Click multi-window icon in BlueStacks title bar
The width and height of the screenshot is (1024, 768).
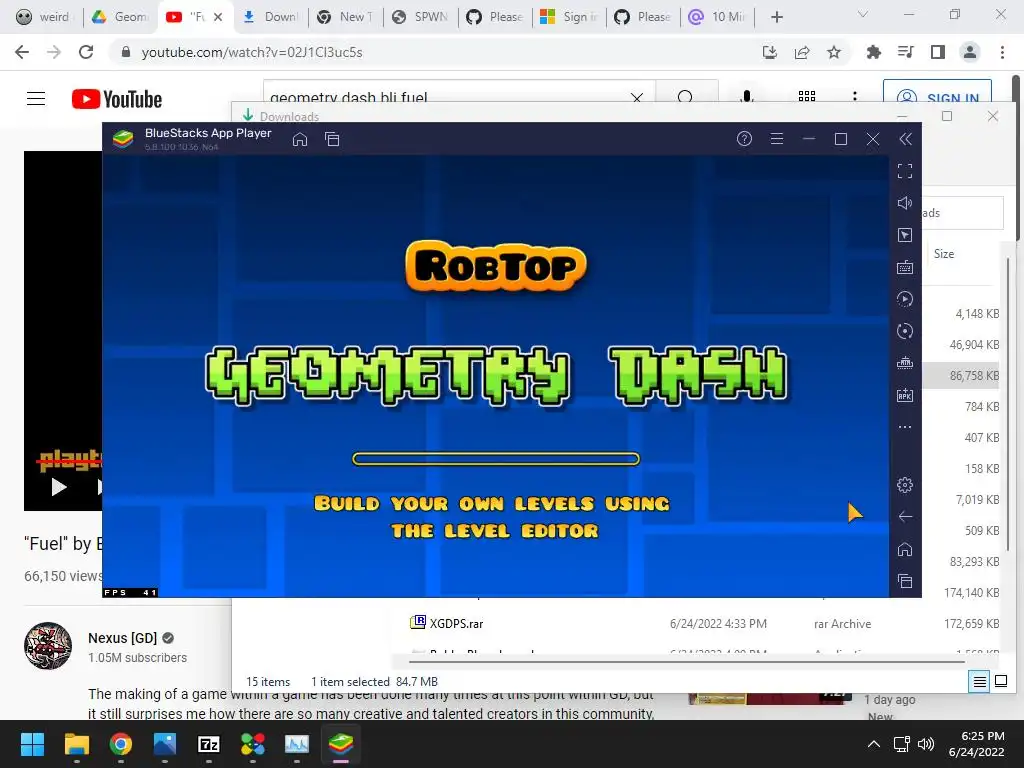coord(332,139)
